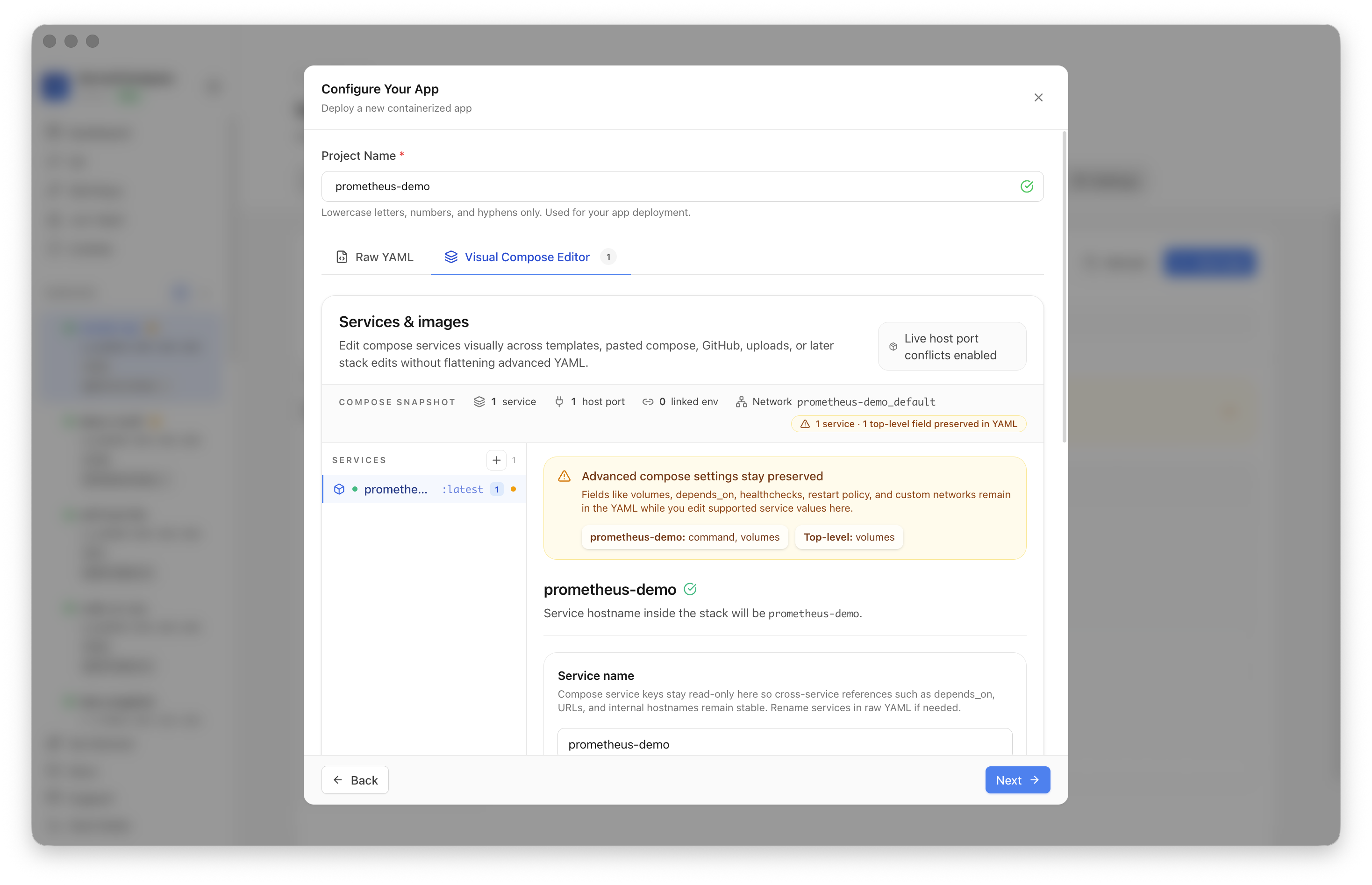Switch to the Raw YAML tab
1372x885 pixels.
pyautogui.click(x=375, y=257)
